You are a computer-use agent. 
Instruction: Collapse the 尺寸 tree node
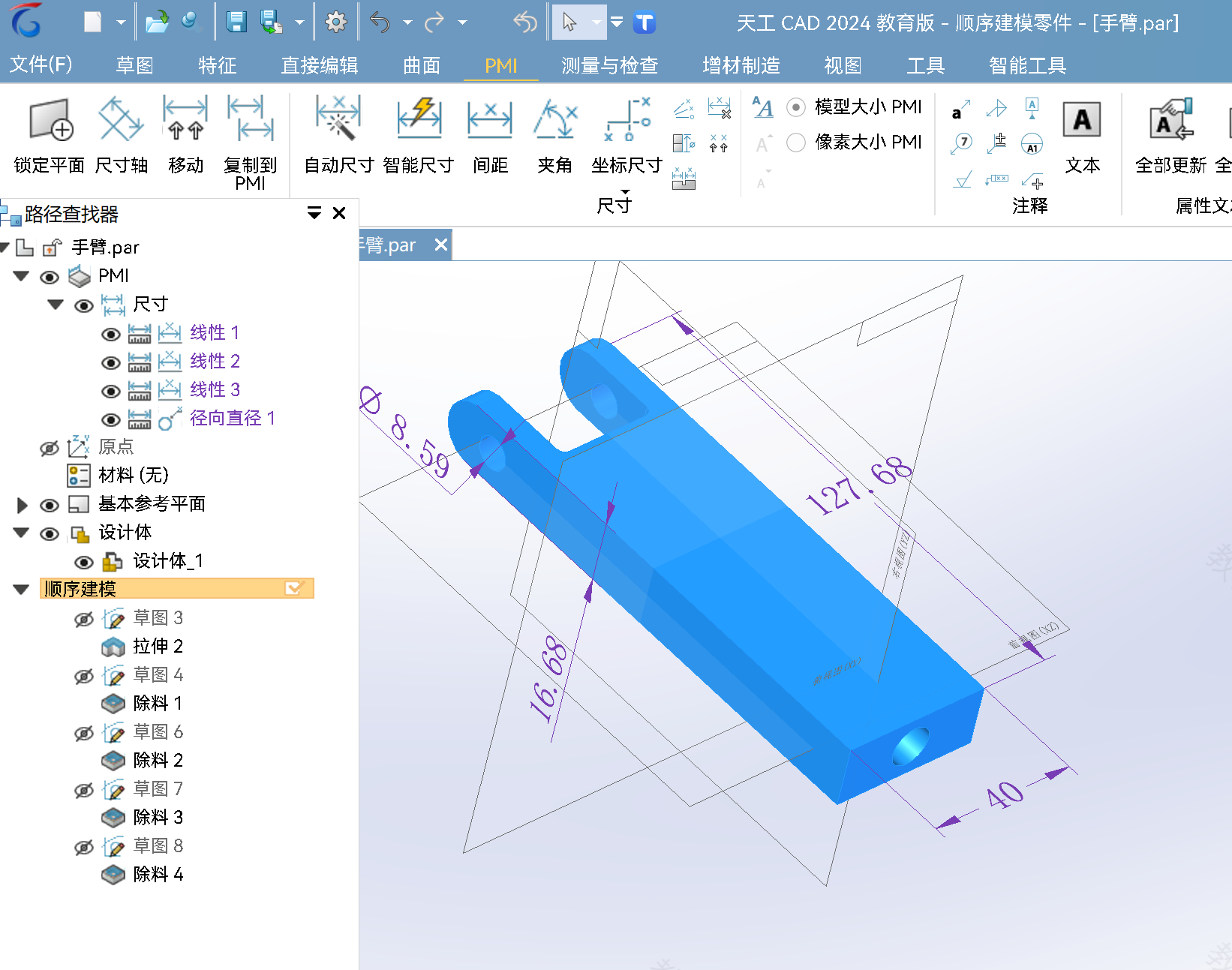click(56, 305)
